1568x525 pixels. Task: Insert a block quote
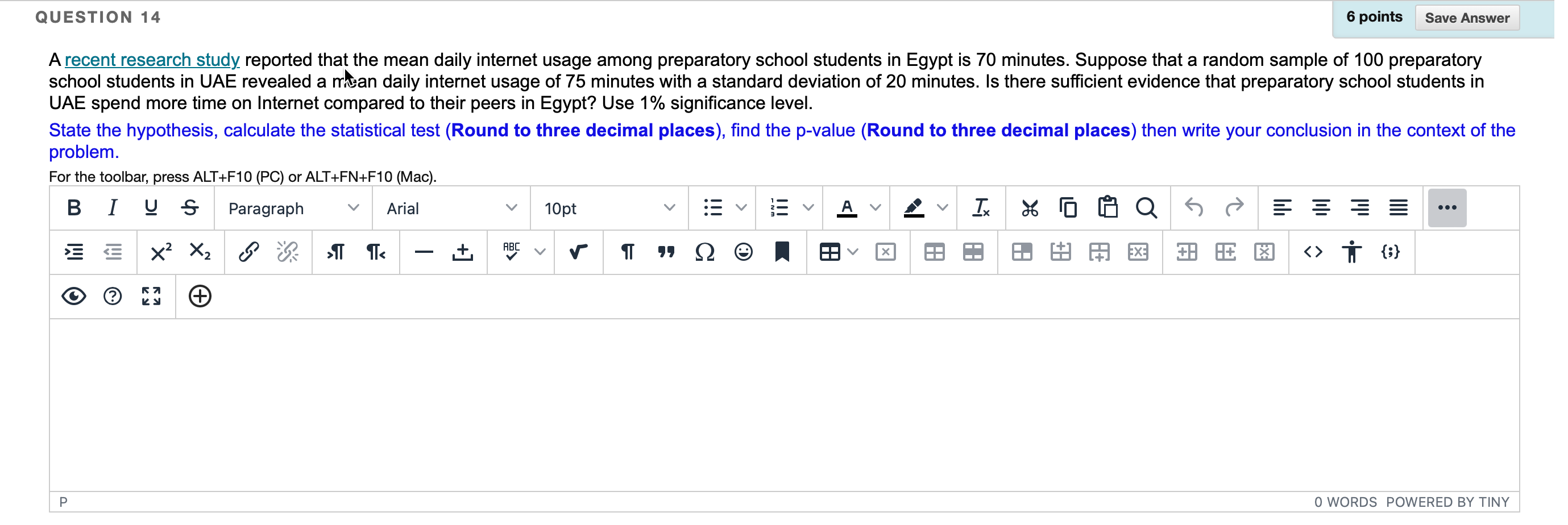[666, 252]
